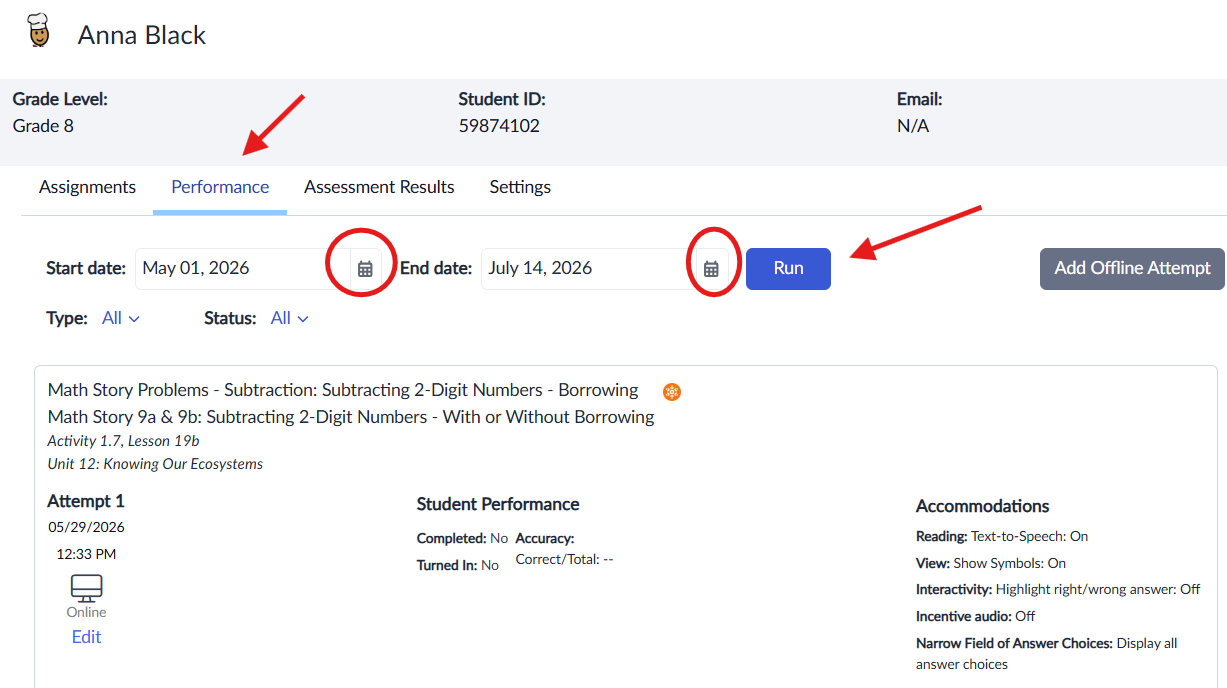The width and height of the screenshot is (1227, 688).
Task: Click the orange badge icon beside Borrowing title
Action: point(672,391)
